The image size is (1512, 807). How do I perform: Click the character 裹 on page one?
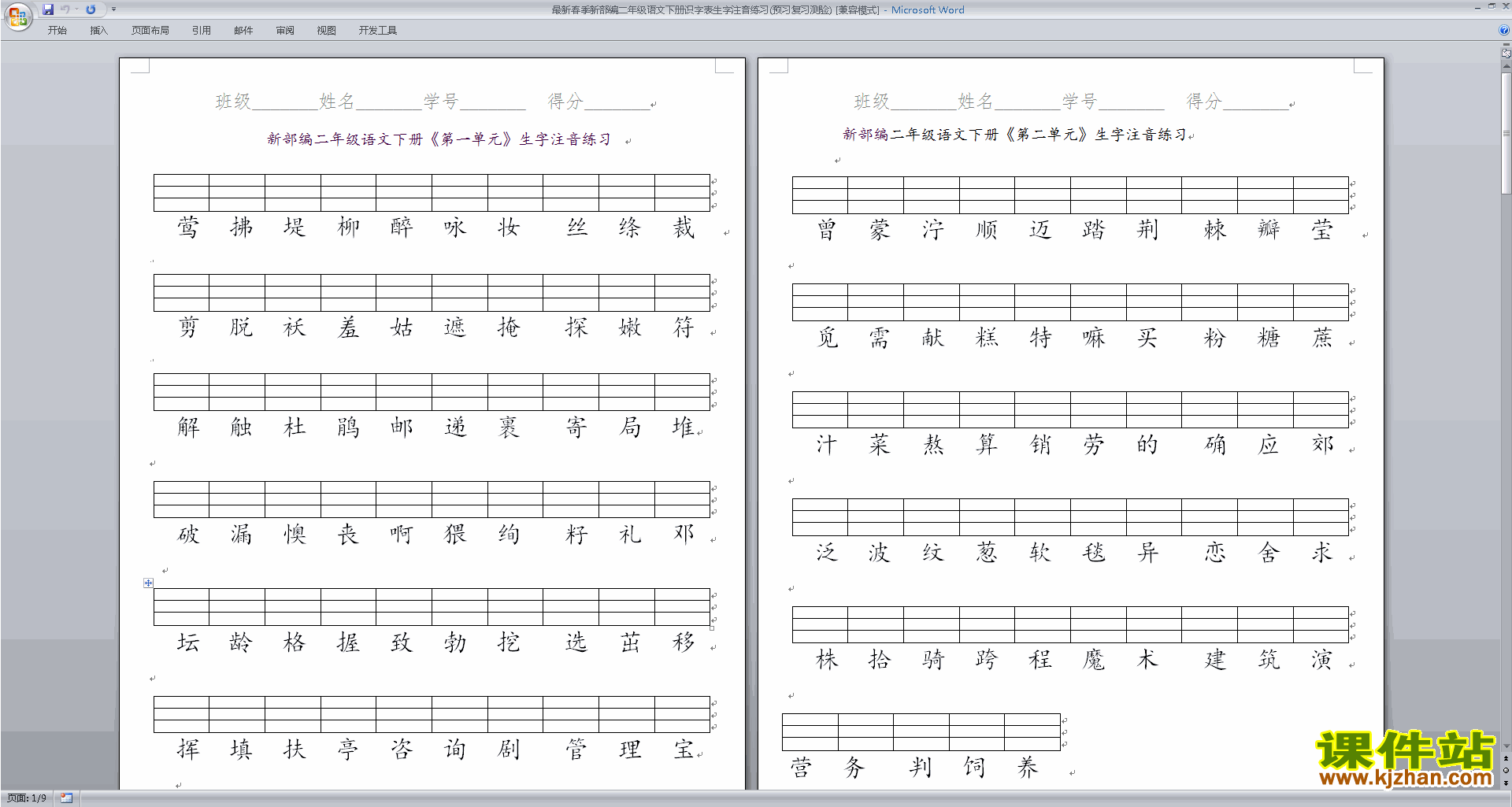[x=509, y=428]
